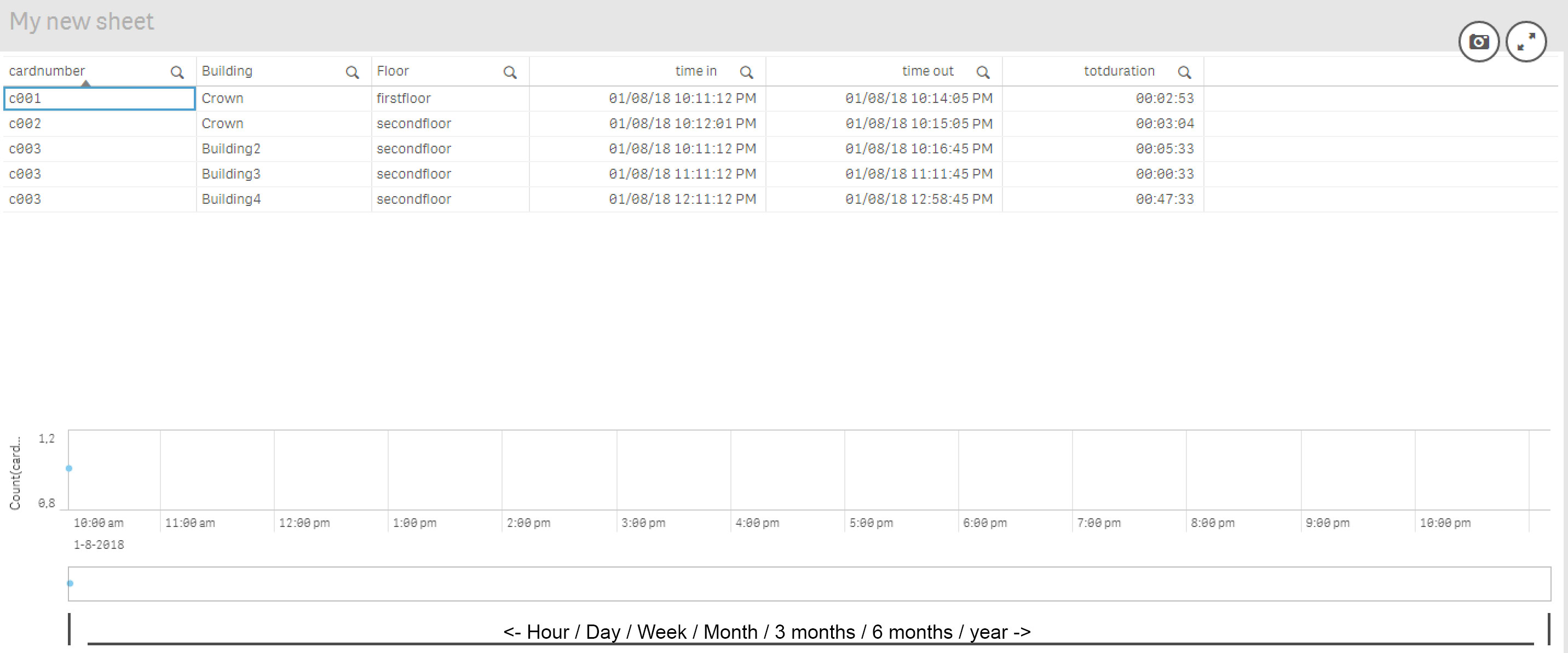The width and height of the screenshot is (1568, 653).
Task: Expand table to full screen
Action: click(1525, 42)
